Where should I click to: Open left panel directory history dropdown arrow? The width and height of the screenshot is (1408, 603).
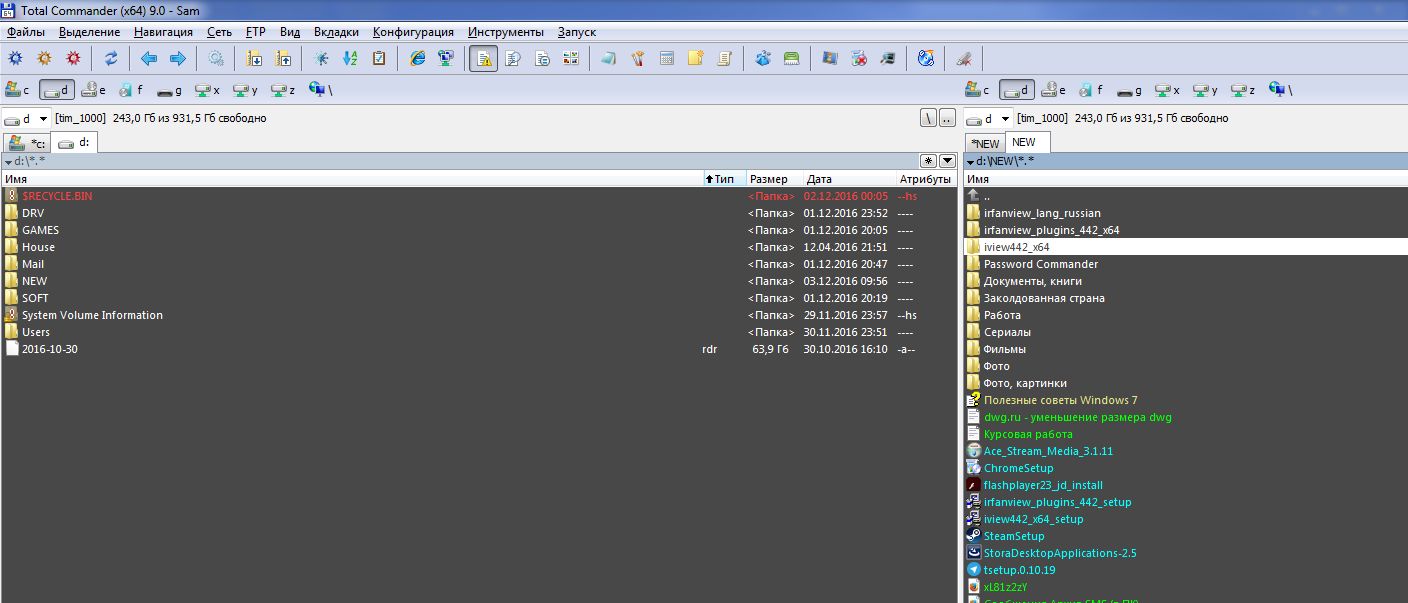(947, 160)
